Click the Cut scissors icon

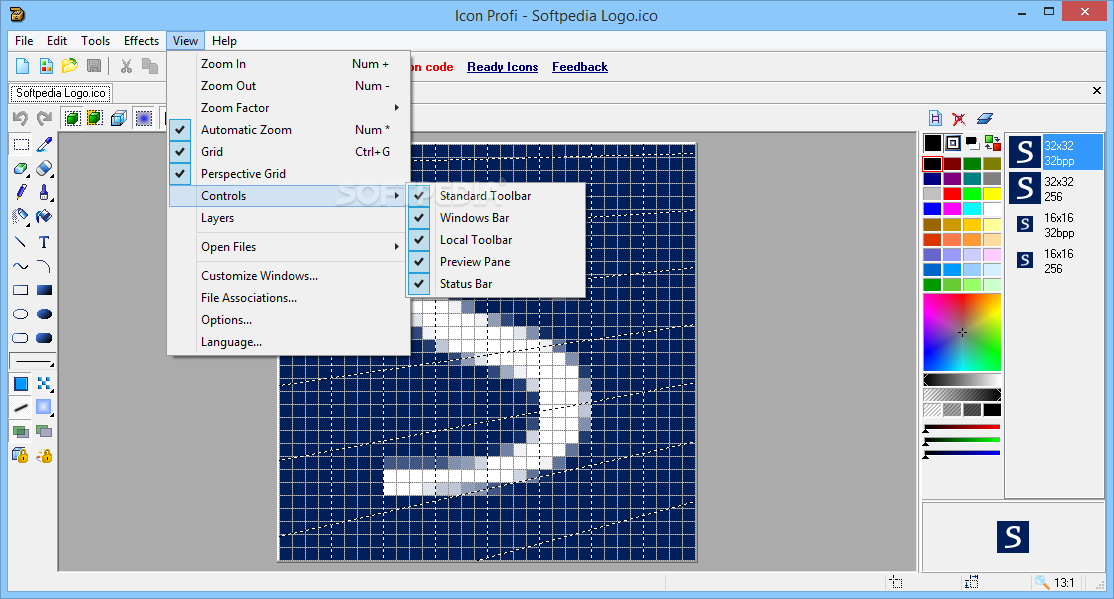pos(126,66)
